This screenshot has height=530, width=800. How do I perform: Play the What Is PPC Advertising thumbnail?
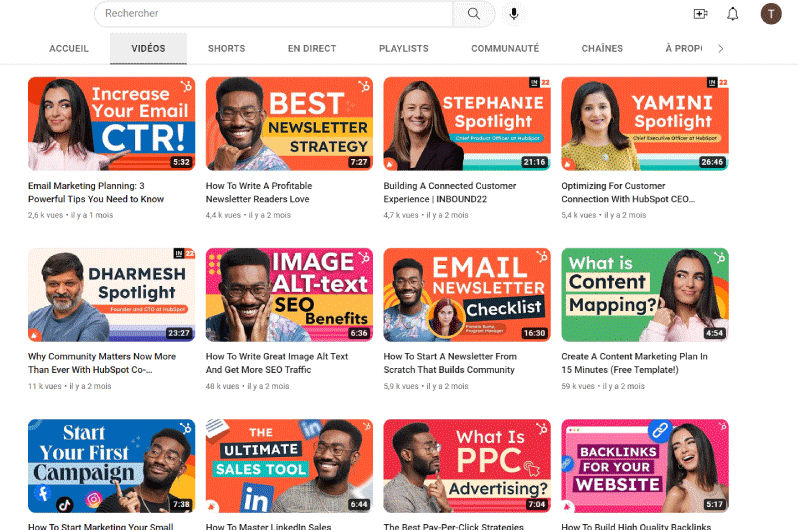click(467, 466)
